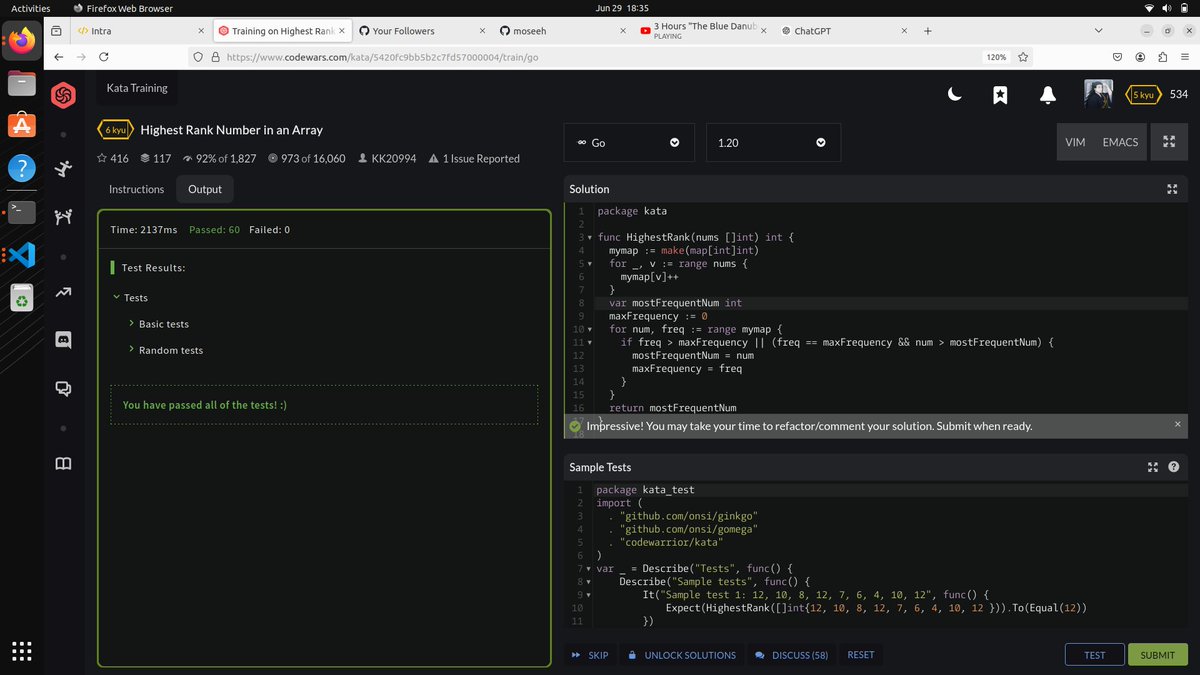Open the Discord chat icon in sidebar
The width and height of the screenshot is (1200, 675).
tap(63, 339)
